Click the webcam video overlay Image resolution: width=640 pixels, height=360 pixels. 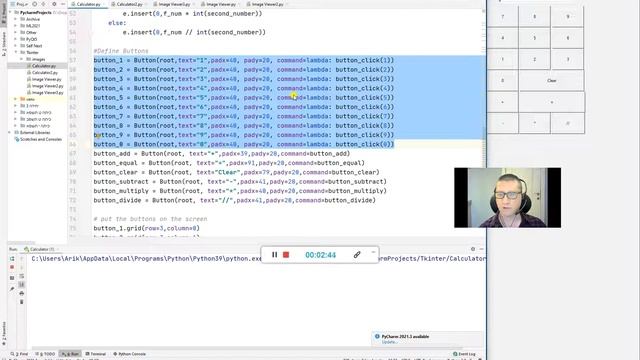[507, 198]
